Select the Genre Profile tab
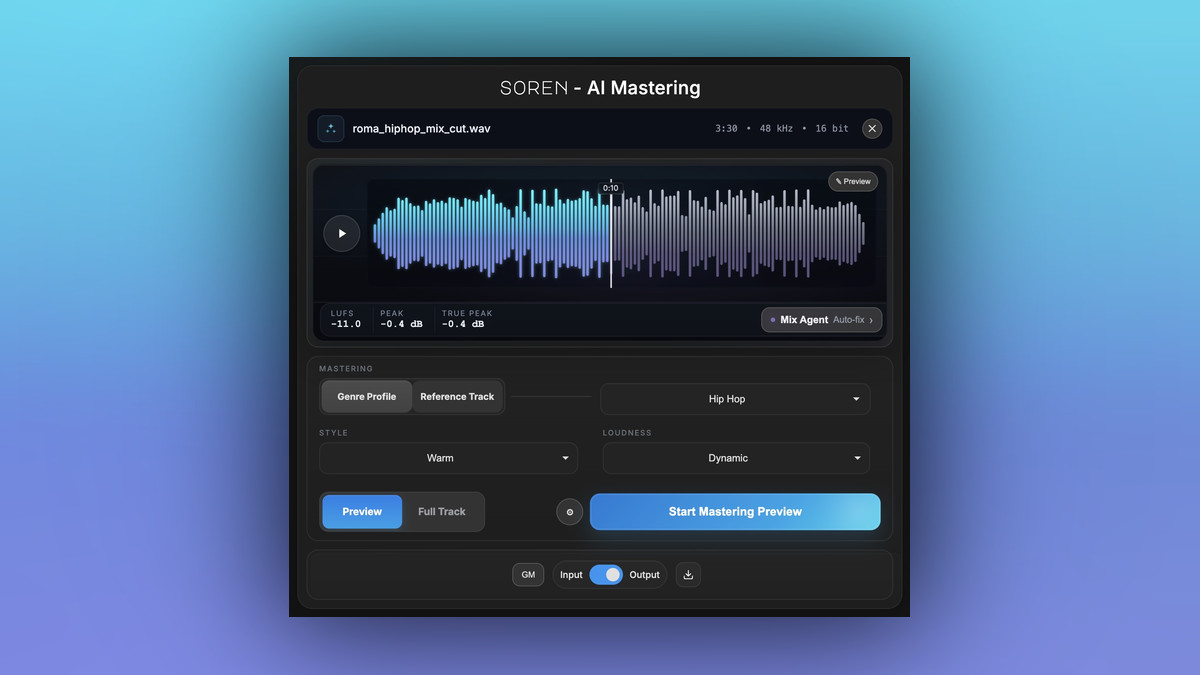1200x675 pixels. point(366,397)
